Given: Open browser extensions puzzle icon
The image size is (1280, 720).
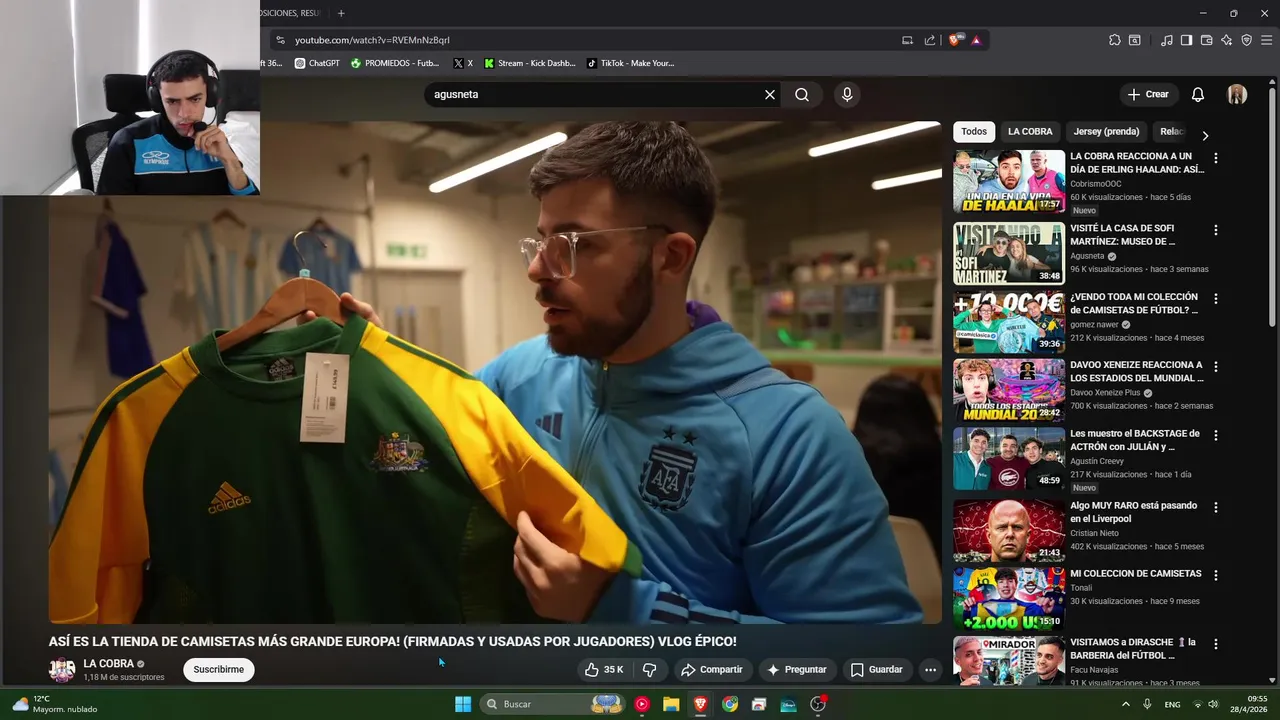Looking at the screenshot, I should (x=1114, y=40).
